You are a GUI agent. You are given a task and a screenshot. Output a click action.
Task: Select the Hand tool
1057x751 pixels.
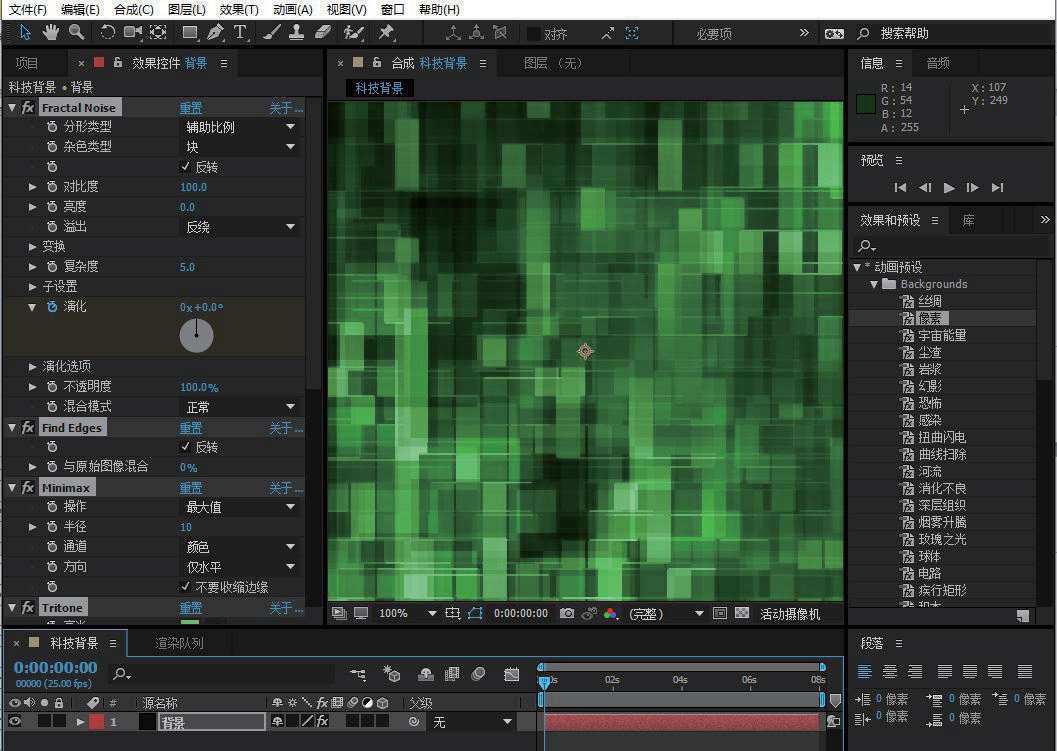[x=51, y=33]
